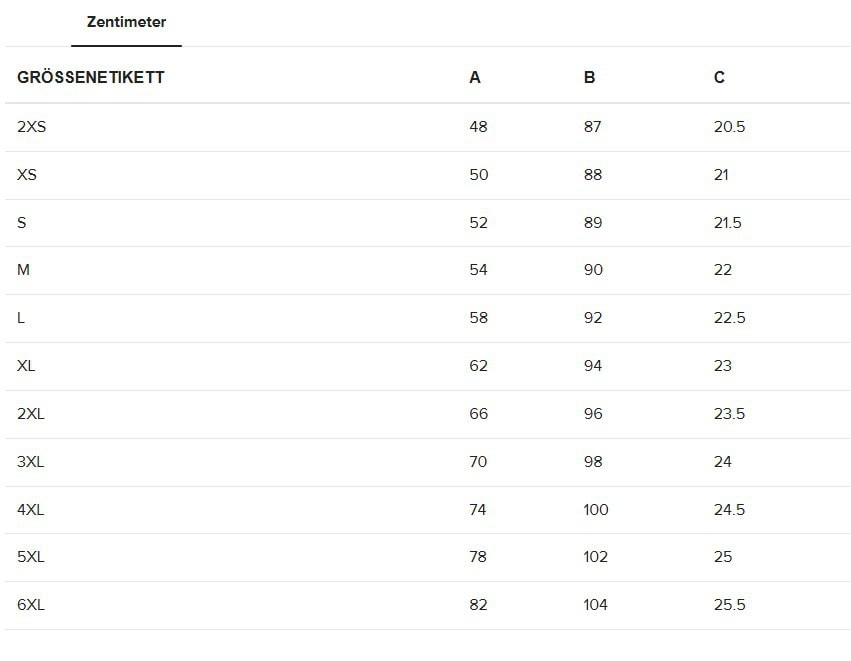Click the A value 54 for size M
The width and height of the screenshot is (851, 661).
478,270
